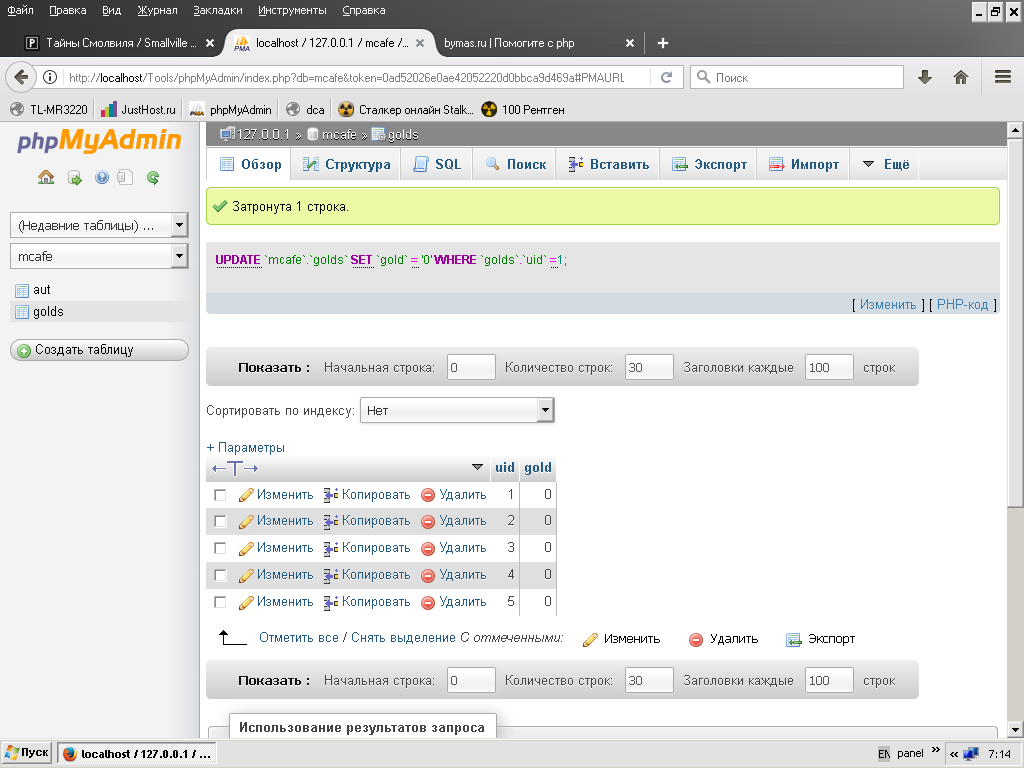1024x768 pixels.
Task: Open Firefox hamburger menu
Action: pos(1002,77)
